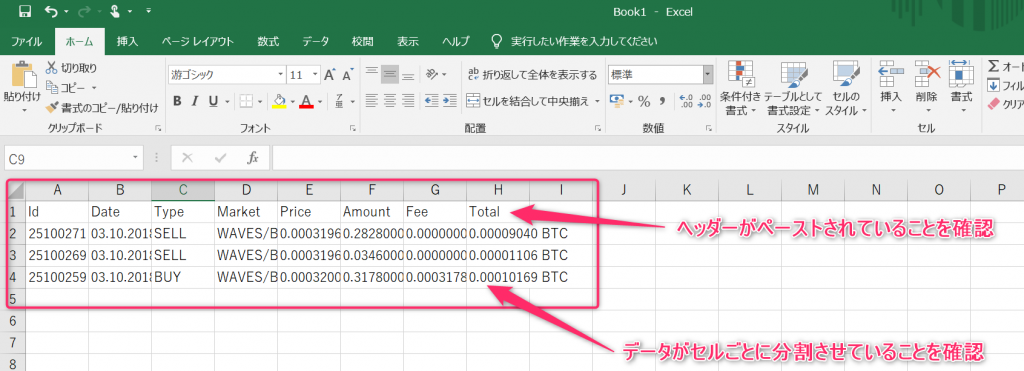
Task: Open 条件付き書式 conditional formatting
Action: [741, 89]
